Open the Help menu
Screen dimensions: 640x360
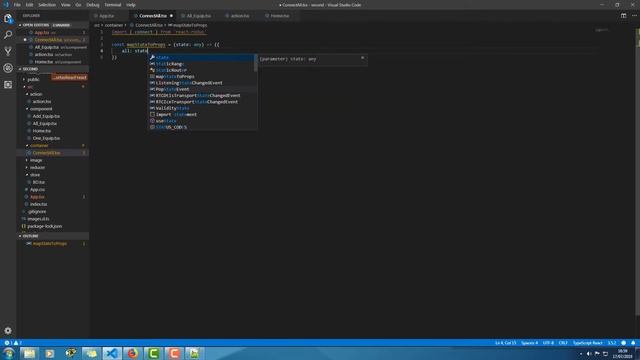click(131, 5)
